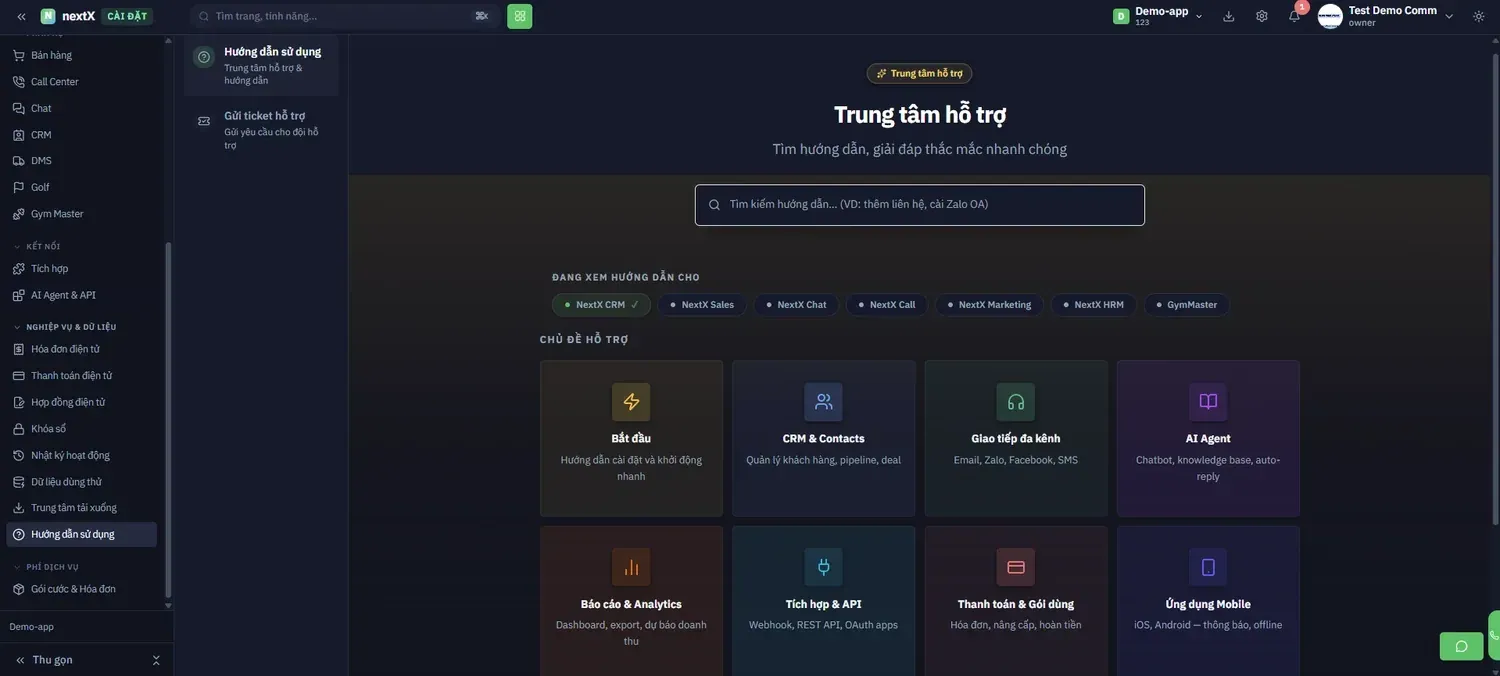Open the download icon in header
Viewport: 1500px width, 676px height.
pyautogui.click(x=1229, y=16)
